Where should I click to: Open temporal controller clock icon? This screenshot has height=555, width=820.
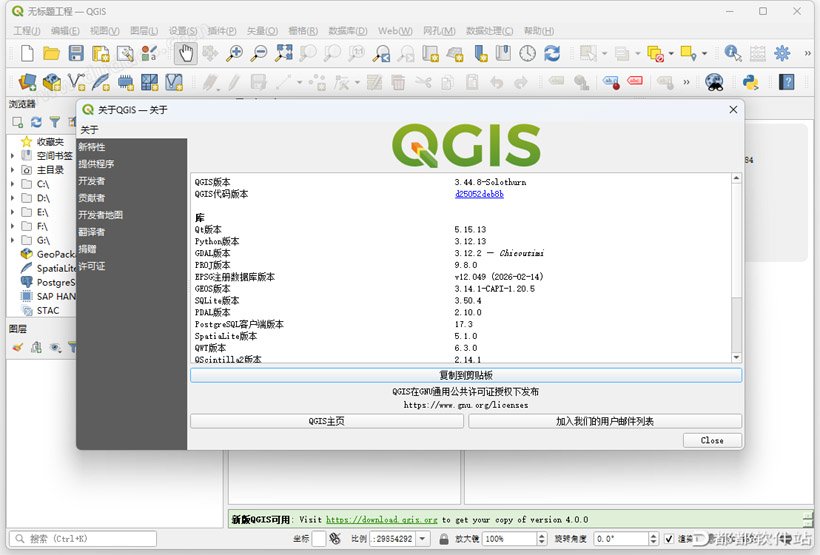528,53
